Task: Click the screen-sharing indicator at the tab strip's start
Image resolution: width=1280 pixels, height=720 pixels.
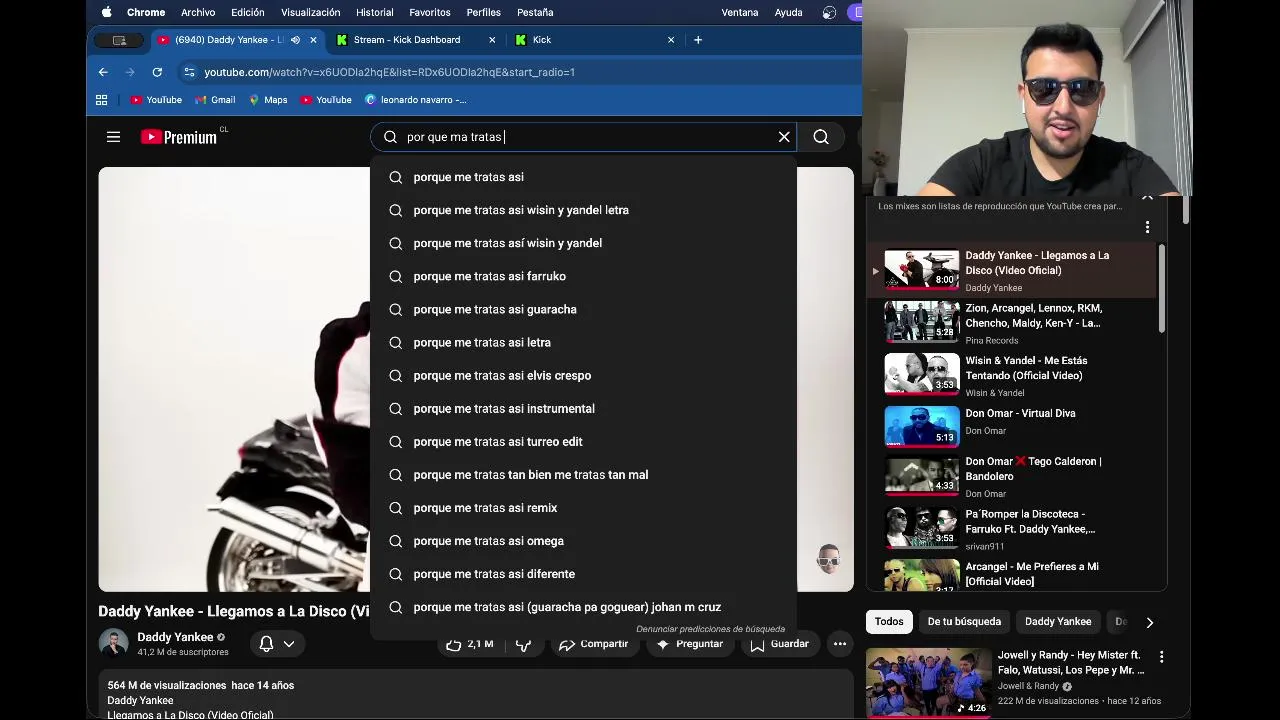Action: pyautogui.click(x=119, y=40)
